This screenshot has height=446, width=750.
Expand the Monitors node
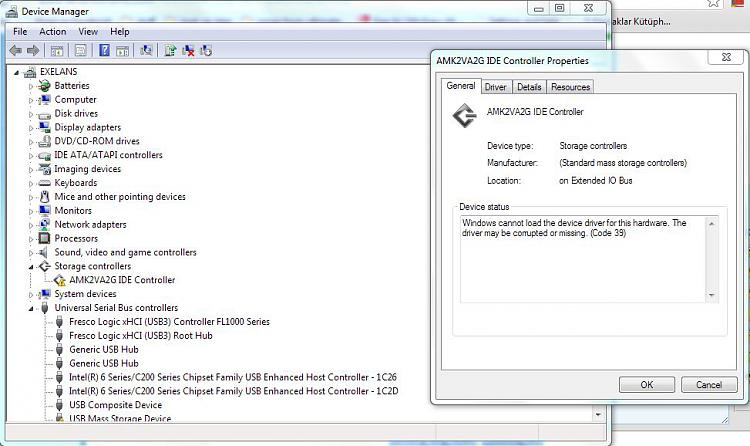(31, 212)
